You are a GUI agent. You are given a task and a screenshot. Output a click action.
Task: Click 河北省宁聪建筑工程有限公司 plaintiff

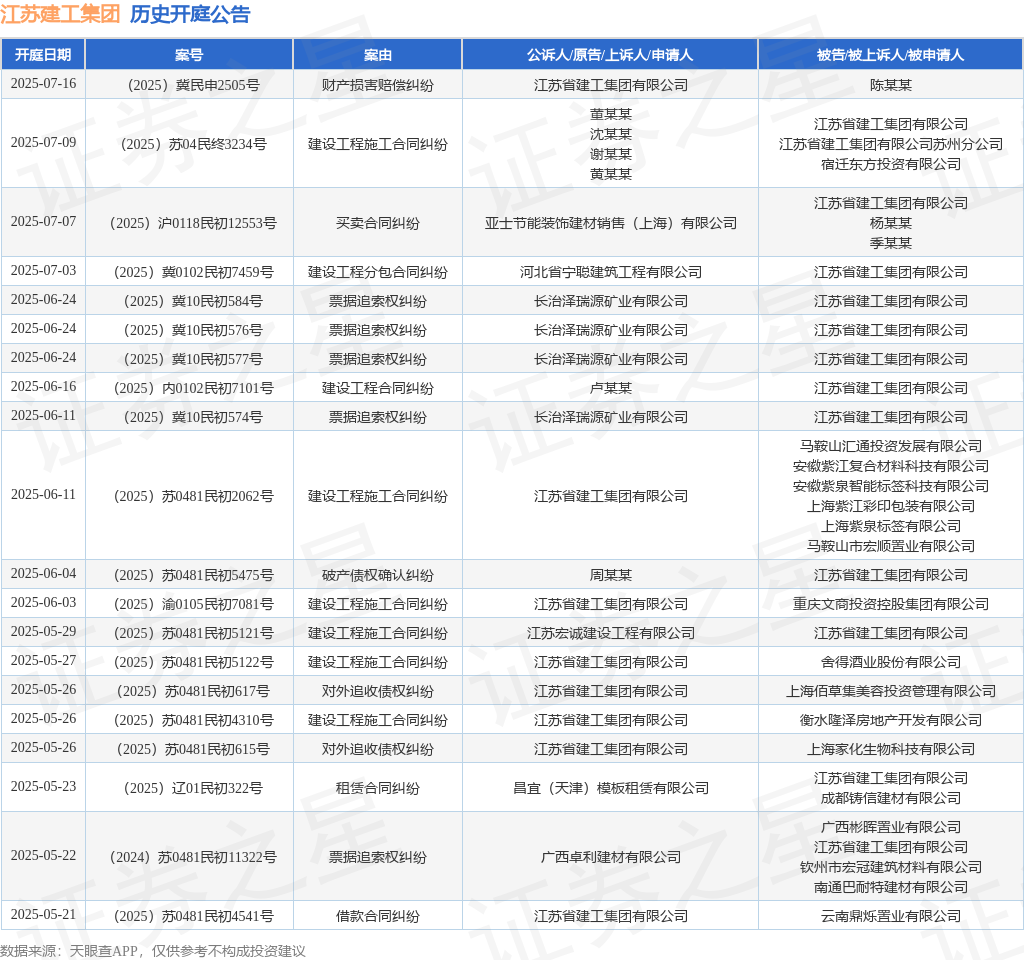(x=611, y=272)
